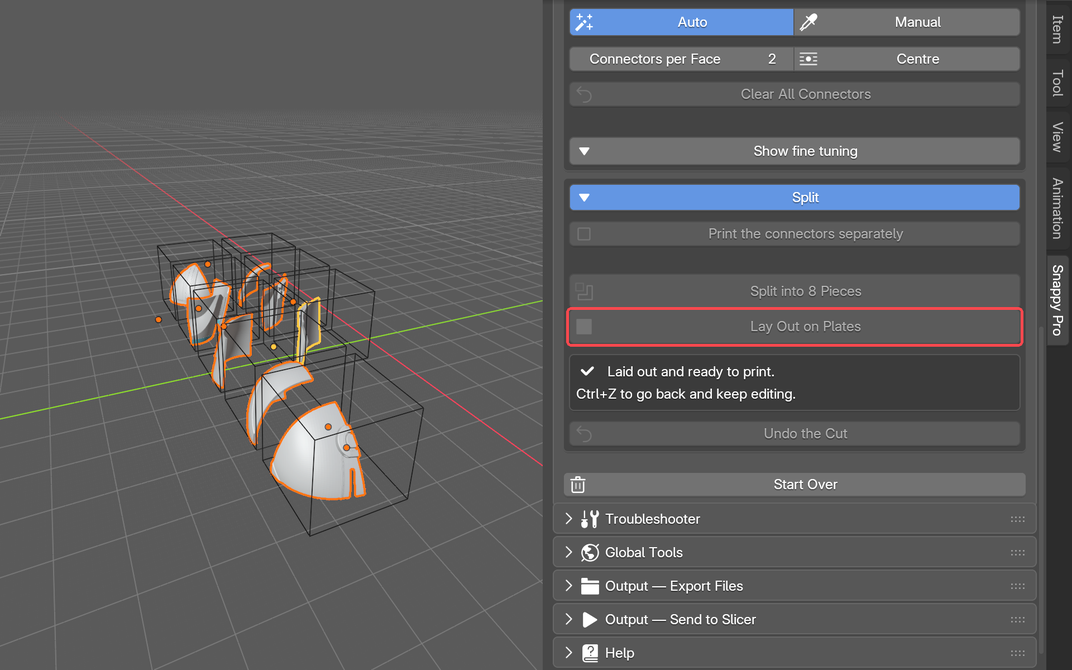
Task: Click the folder icon for Export Files
Action: 589,586
